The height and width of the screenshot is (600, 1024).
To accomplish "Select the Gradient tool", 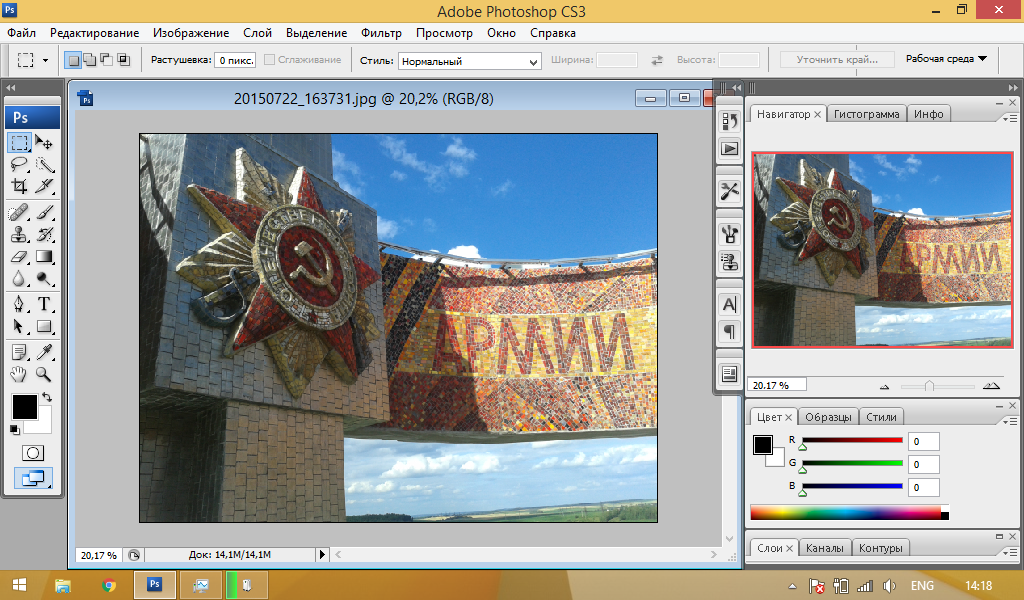I will click(x=44, y=257).
